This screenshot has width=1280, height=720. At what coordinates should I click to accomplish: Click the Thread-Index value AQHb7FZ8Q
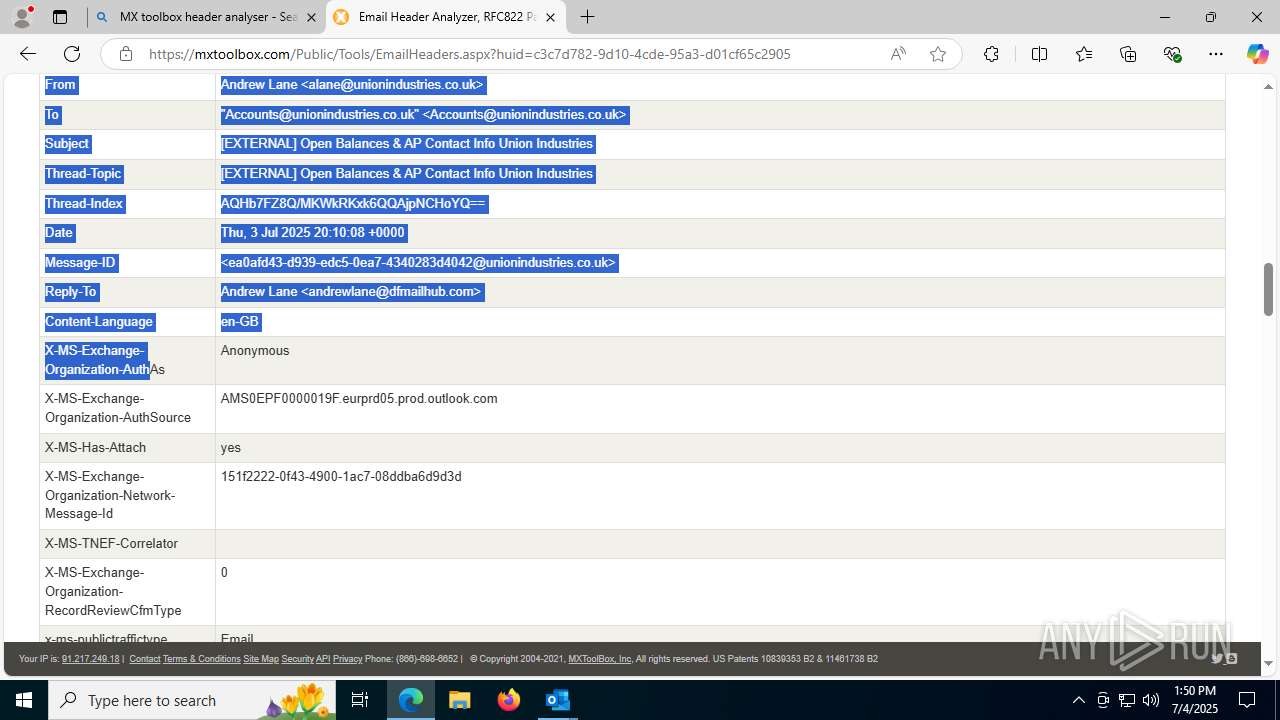tap(353, 204)
